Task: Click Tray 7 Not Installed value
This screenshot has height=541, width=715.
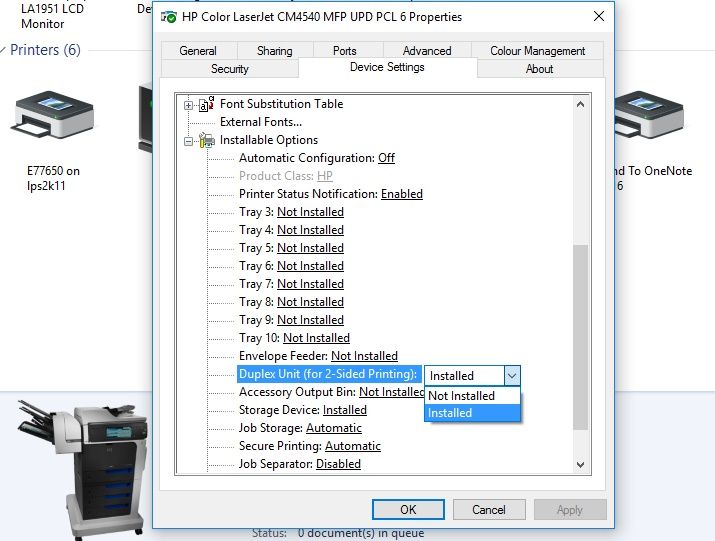Action: pyautogui.click(x=310, y=284)
